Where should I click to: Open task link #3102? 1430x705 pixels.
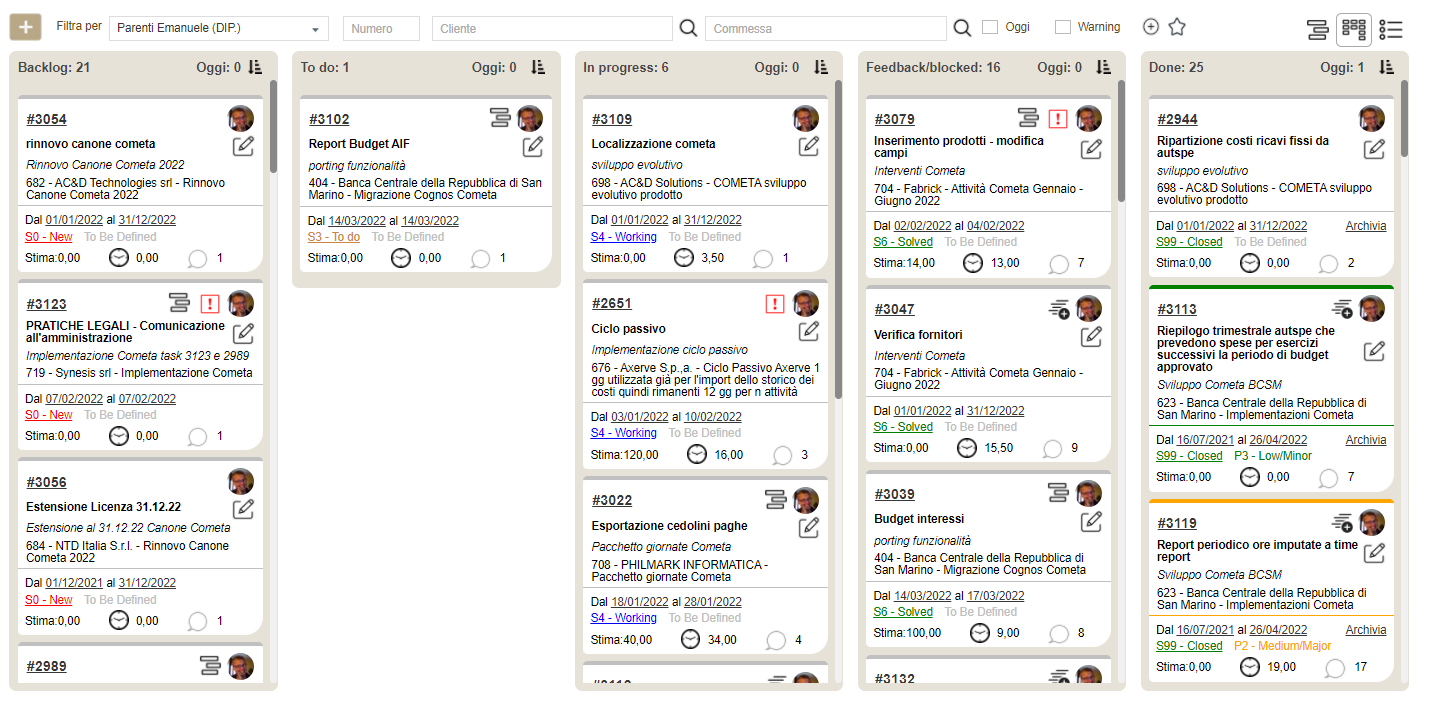click(329, 119)
